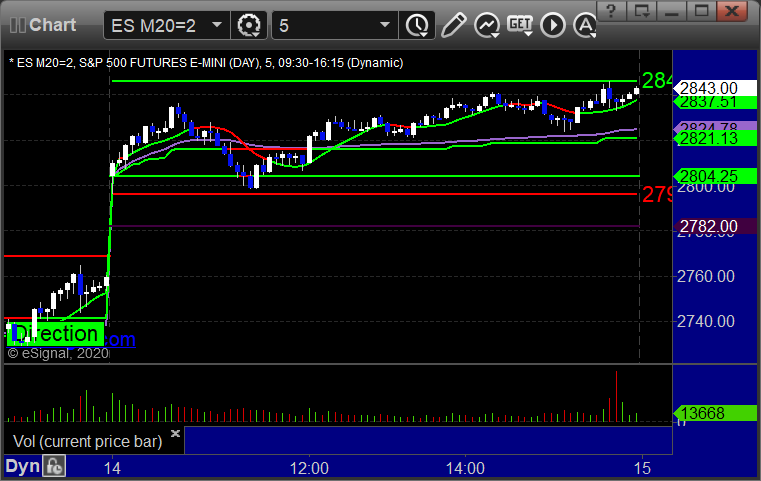Click the green Direction label box
The width and height of the screenshot is (761, 481).
tap(55, 334)
